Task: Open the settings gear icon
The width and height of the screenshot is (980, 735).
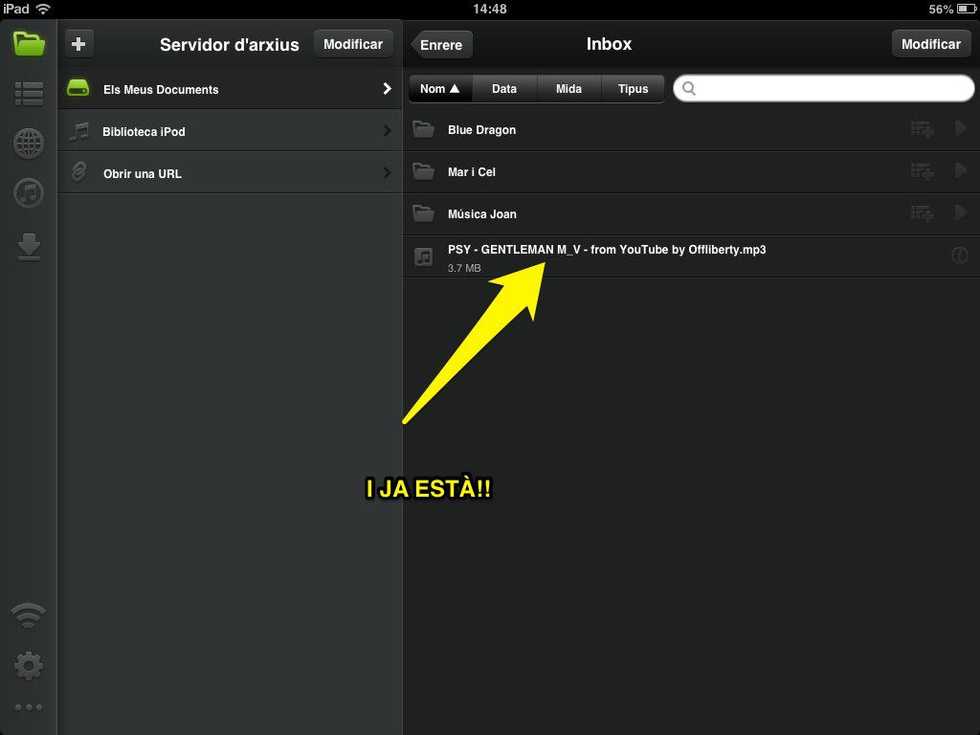Action: tap(28, 664)
